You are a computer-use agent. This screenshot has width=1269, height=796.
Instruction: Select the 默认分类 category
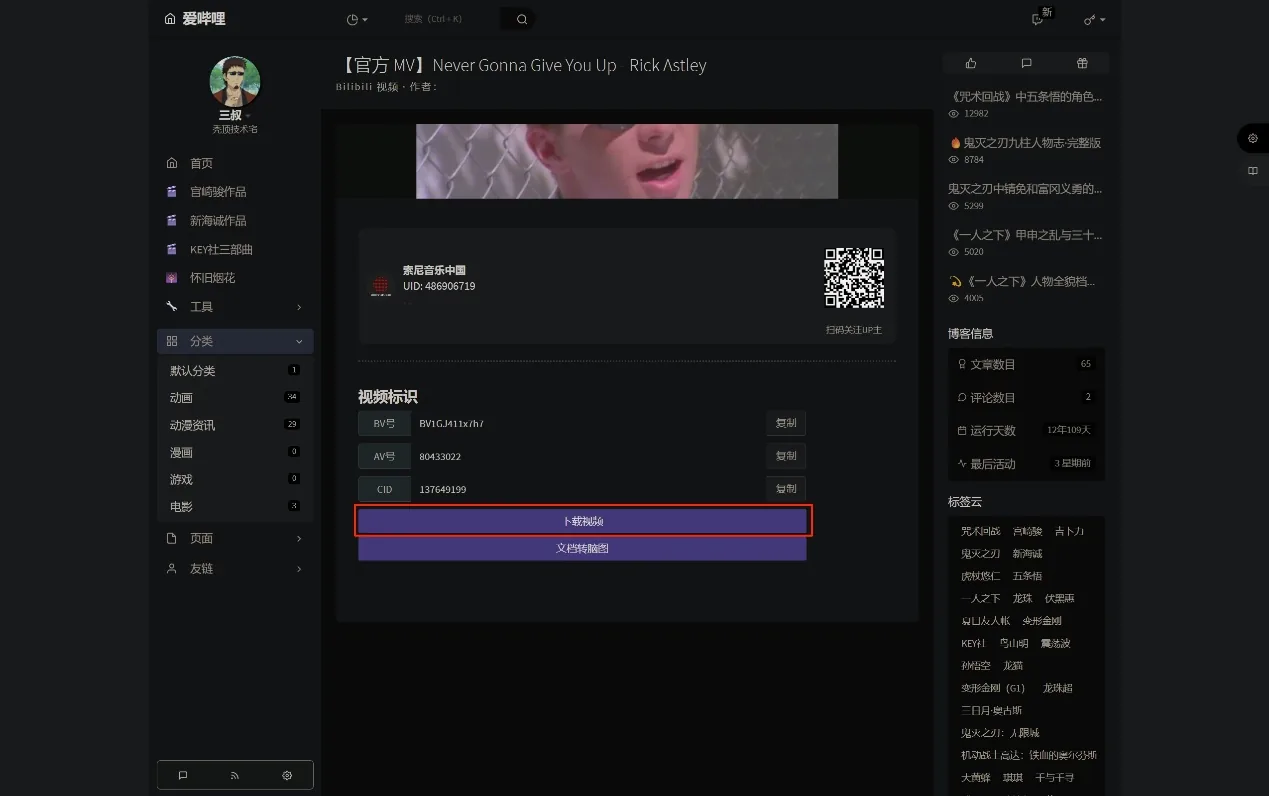pos(235,371)
